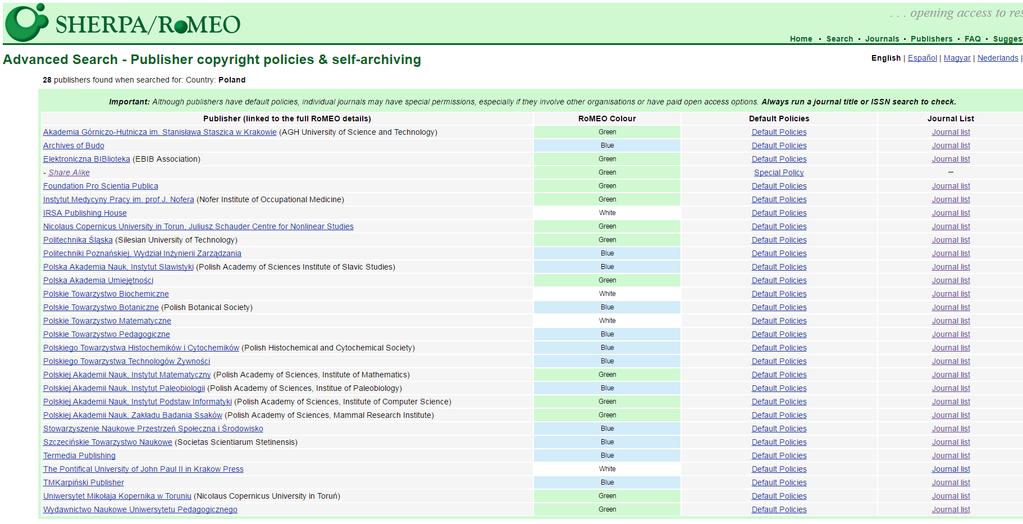Open Nicolaus Copernicus University Schauder Centre link
1023x524 pixels.
198,226
